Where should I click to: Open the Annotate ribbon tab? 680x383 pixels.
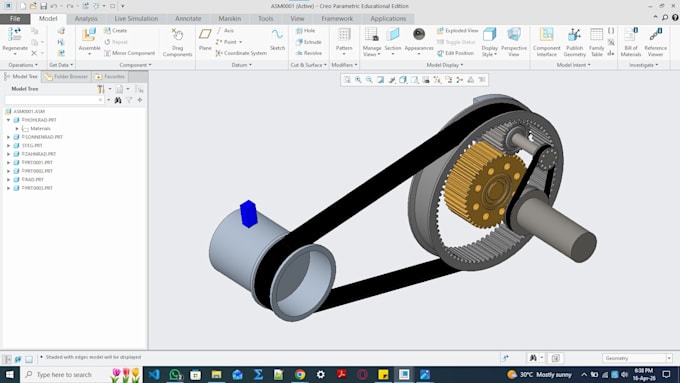188,19
